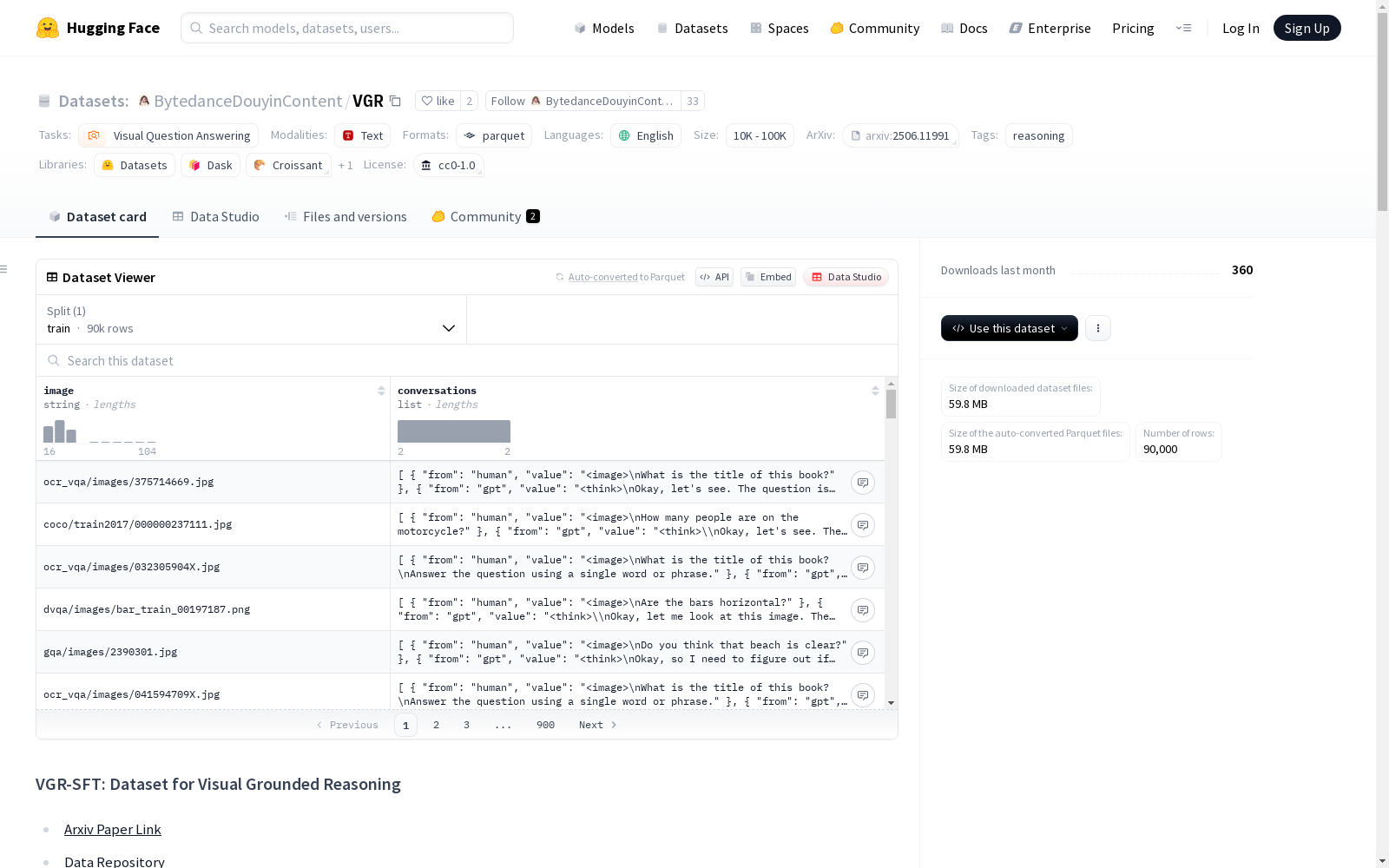1389x868 pixels.
Task: Open the BytedanceDouyinContent organization page
Action: [248, 101]
